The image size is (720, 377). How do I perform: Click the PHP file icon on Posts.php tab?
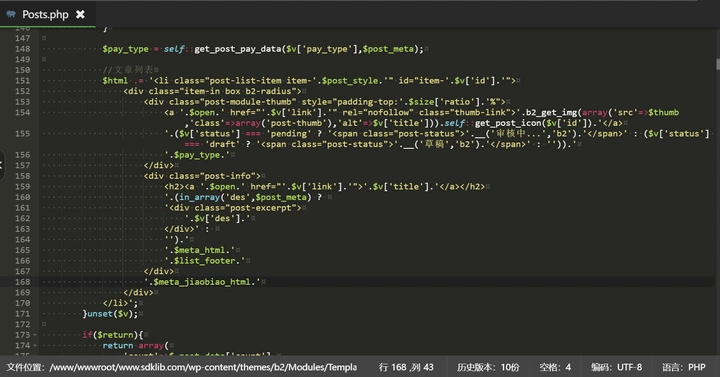(x=11, y=14)
